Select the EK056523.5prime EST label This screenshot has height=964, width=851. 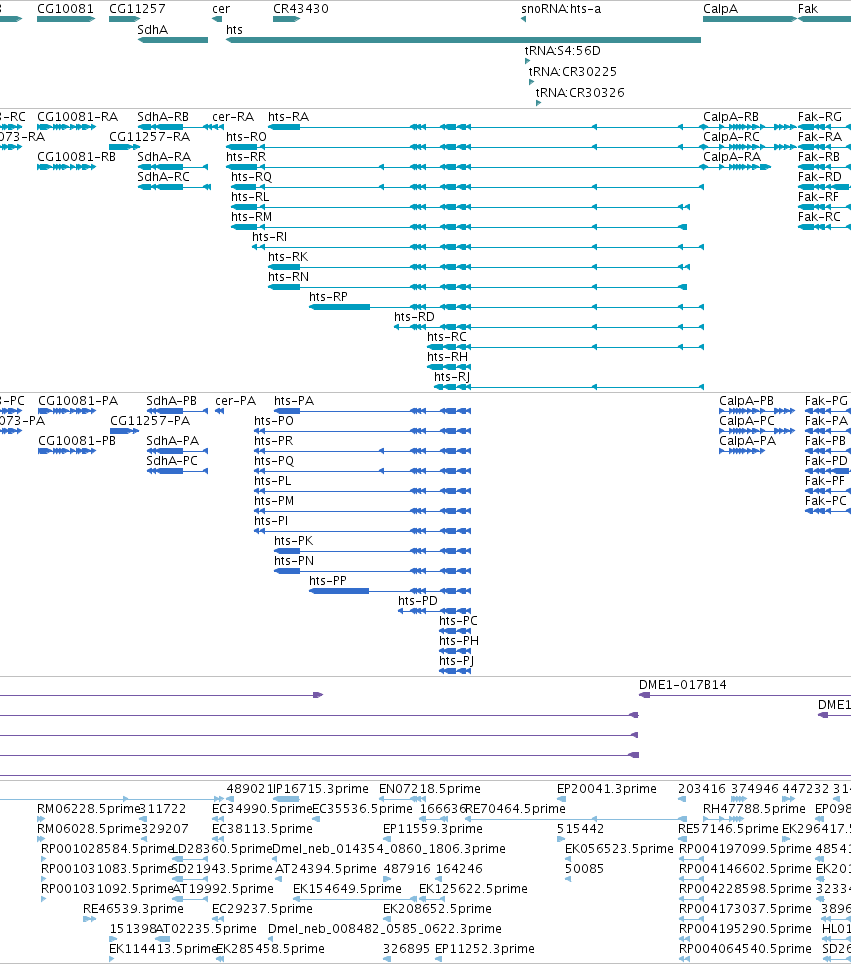click(619, 848)
